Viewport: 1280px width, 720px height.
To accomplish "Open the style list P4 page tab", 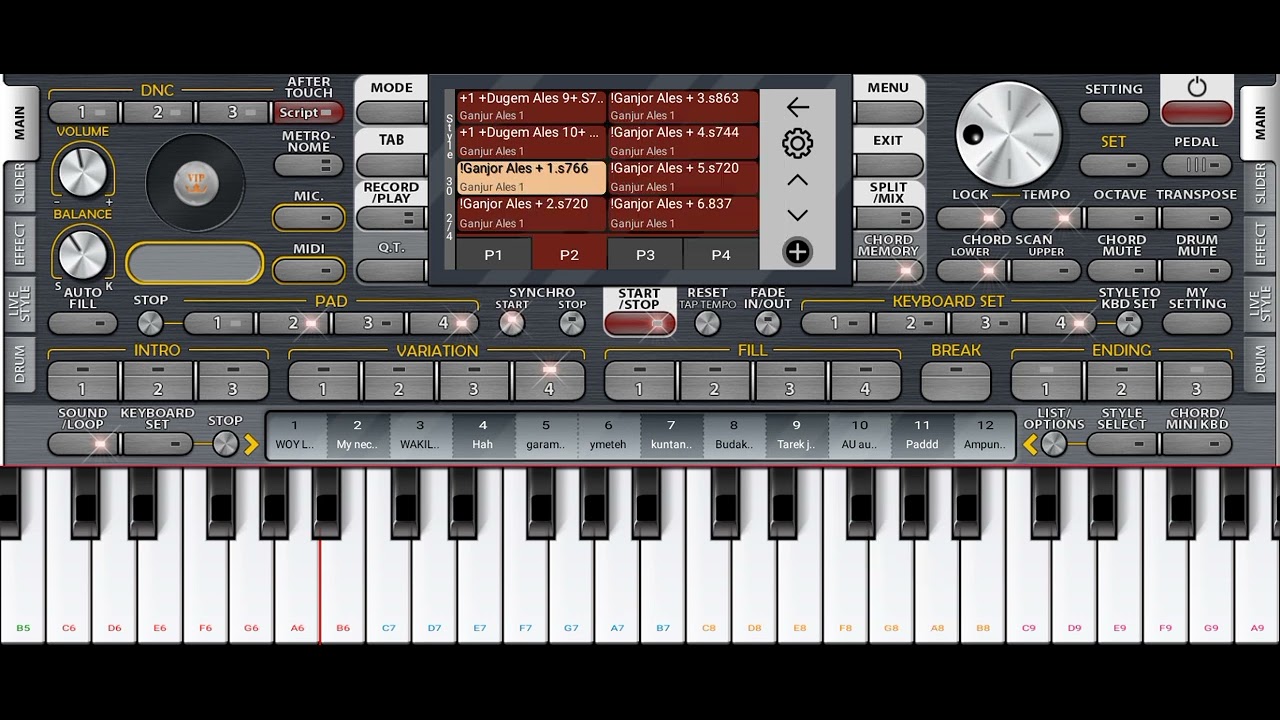I will [x=721, y=255].
